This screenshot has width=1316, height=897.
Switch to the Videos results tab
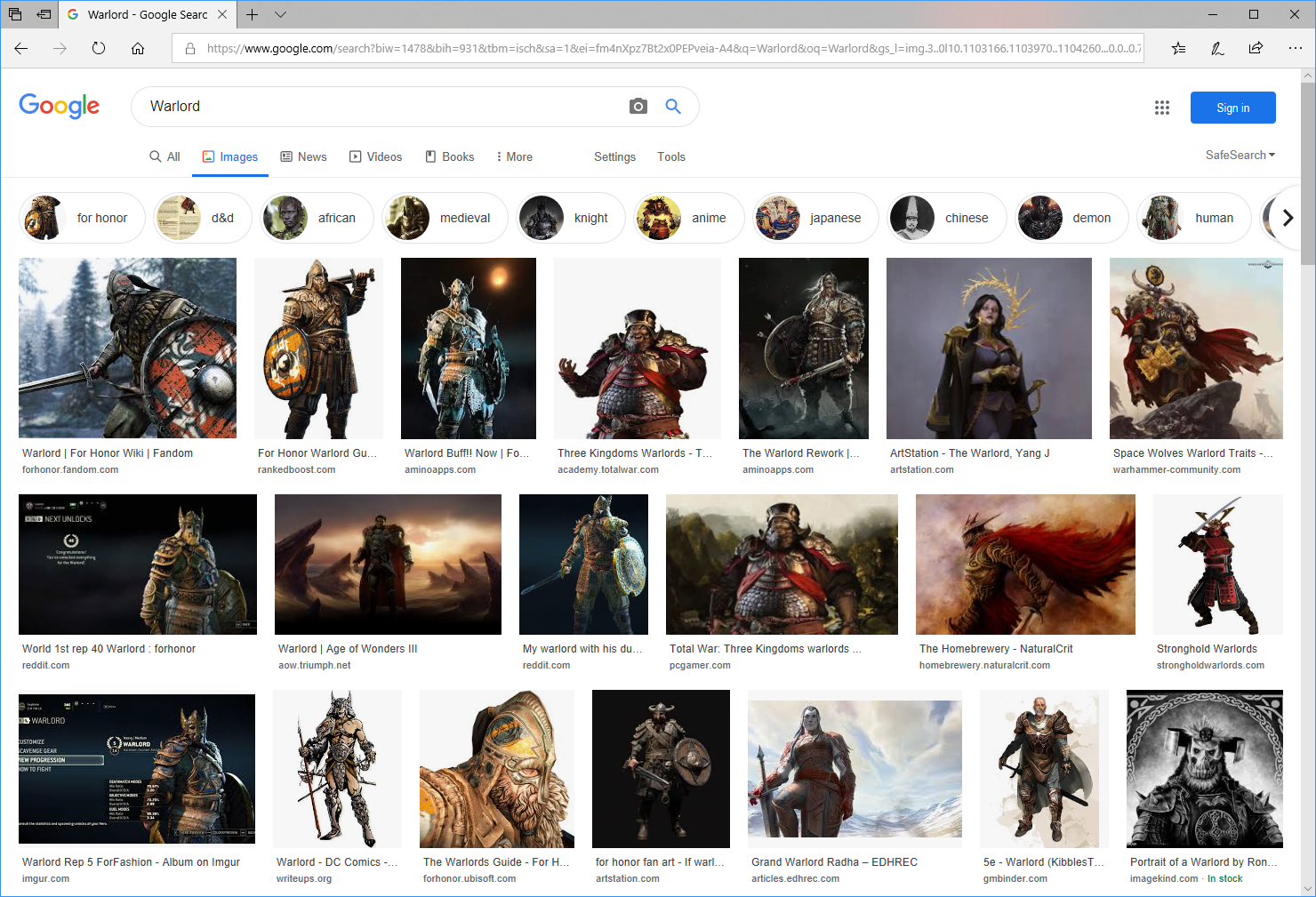click(375, 156)
